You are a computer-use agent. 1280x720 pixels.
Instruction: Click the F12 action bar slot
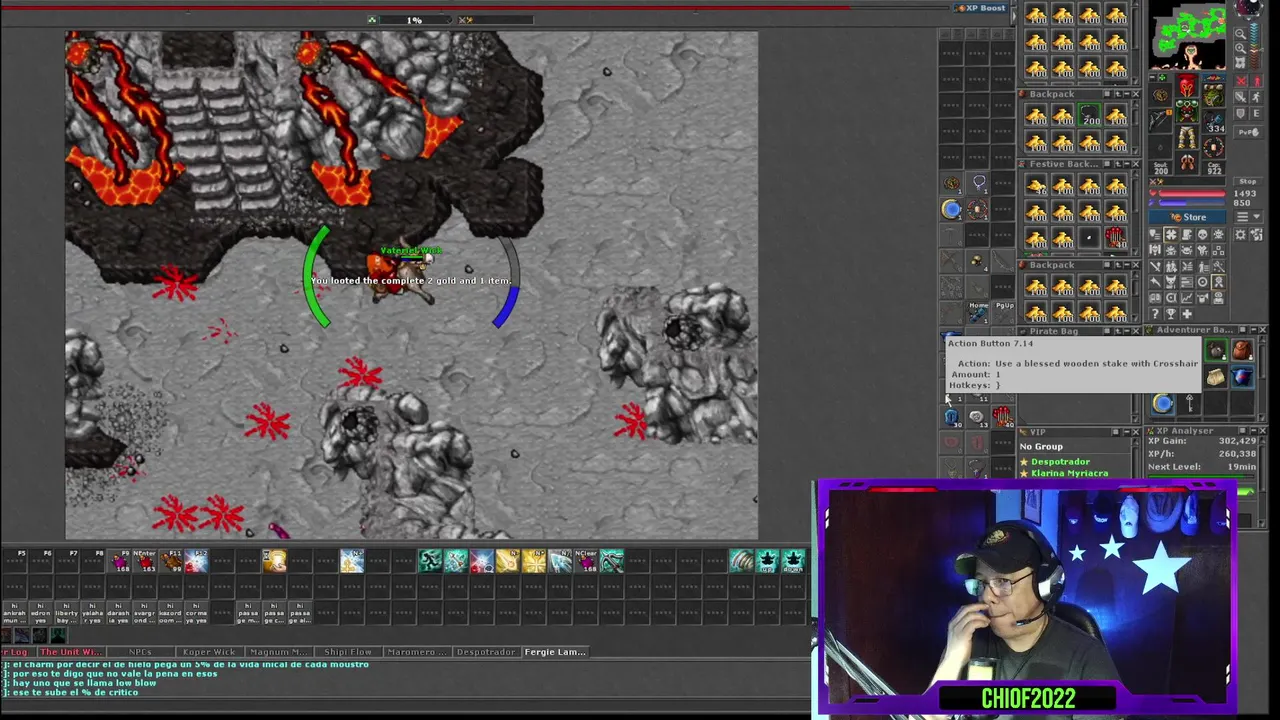(196, 561)
